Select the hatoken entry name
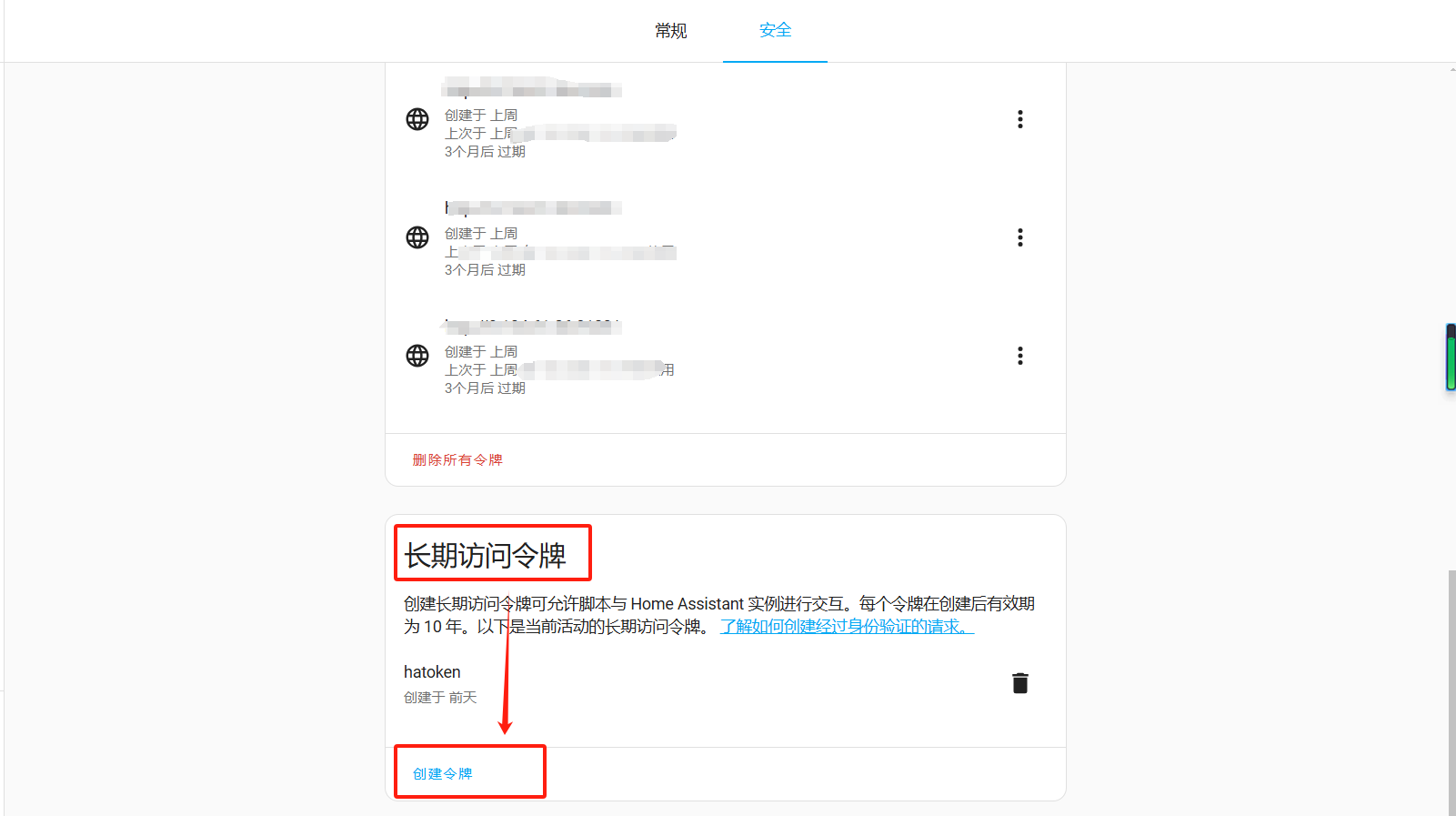Screen dimensions: 1456x816 432,672
